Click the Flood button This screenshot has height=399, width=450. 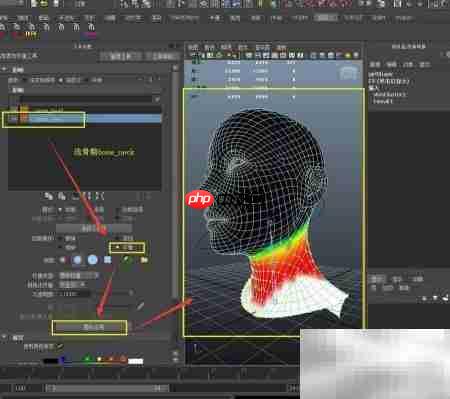(x=90, y=327)
